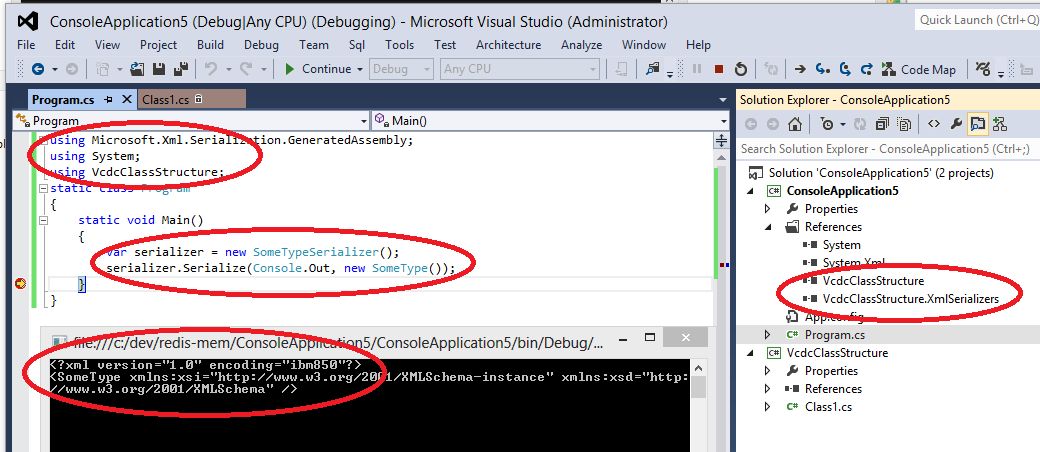Viewport: 1040px width, 452px height.
Task: Click Solution Explorer class diagram icon
Action: [x=1000, y=124]
